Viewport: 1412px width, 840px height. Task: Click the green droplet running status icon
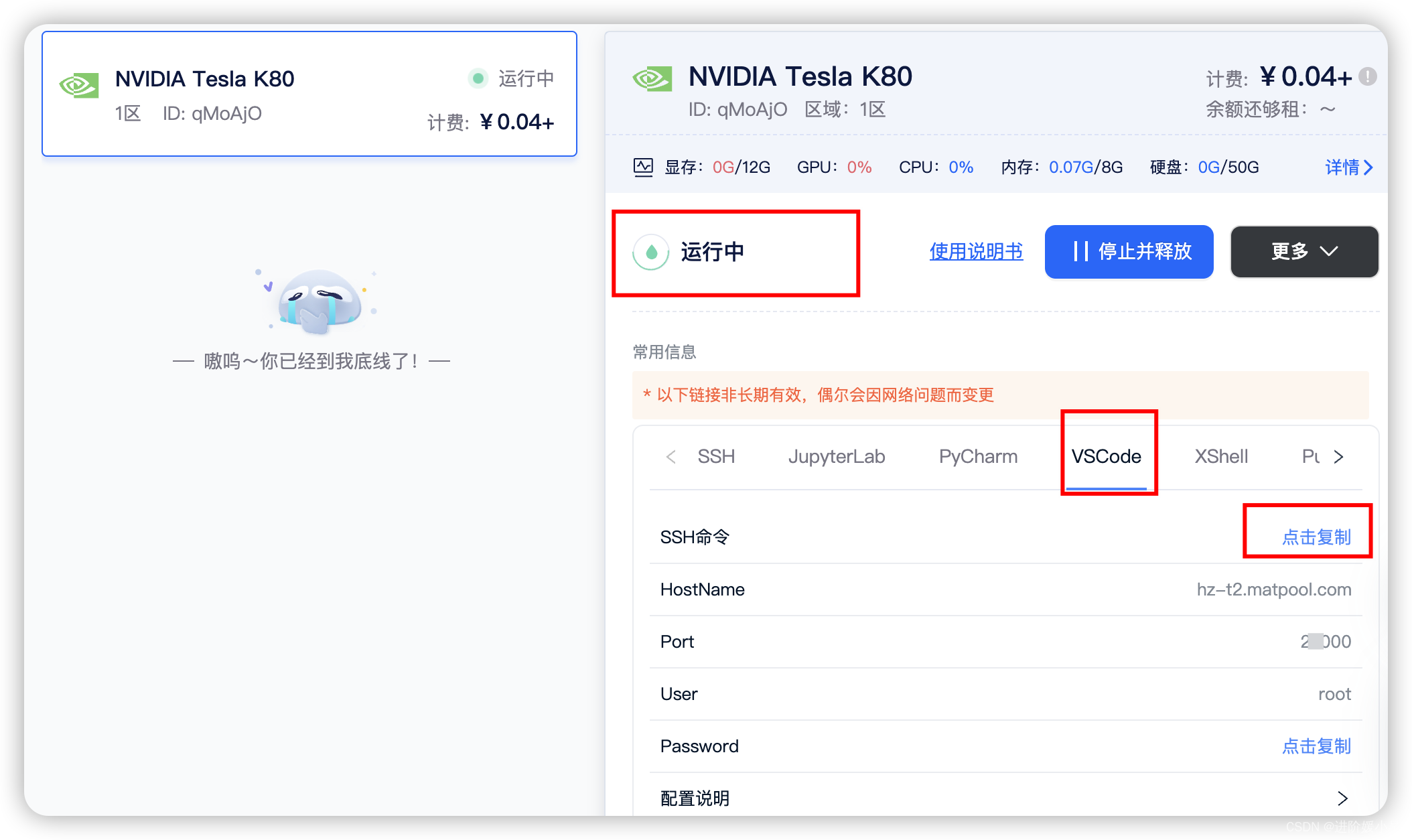point(651,253)
